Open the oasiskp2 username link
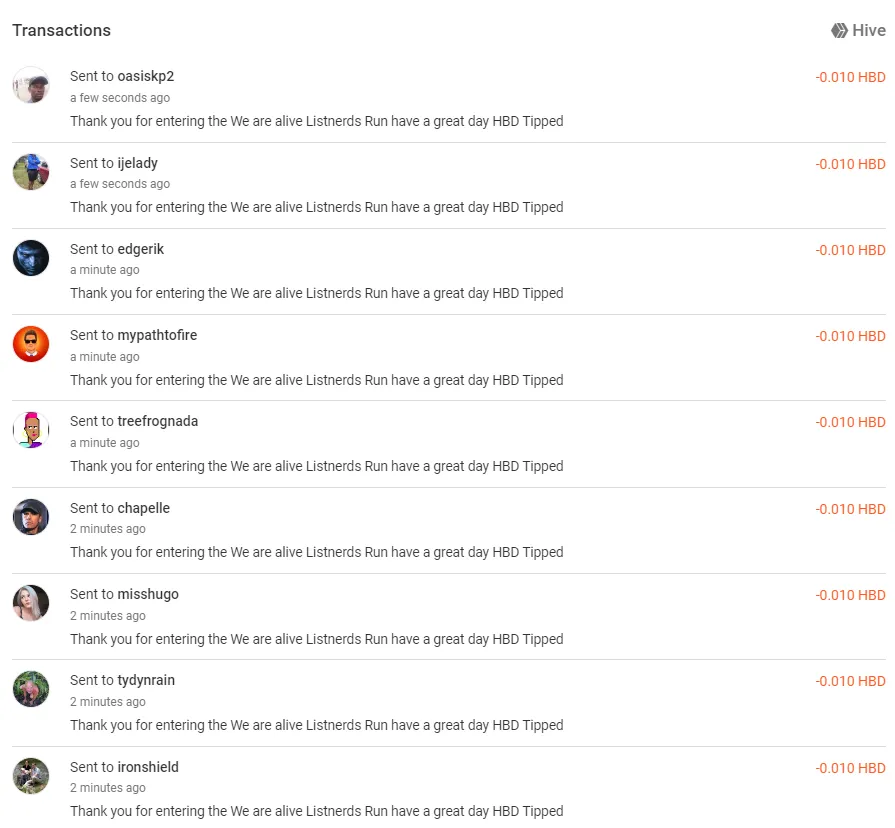895x828 pixels. click(146, 76)
